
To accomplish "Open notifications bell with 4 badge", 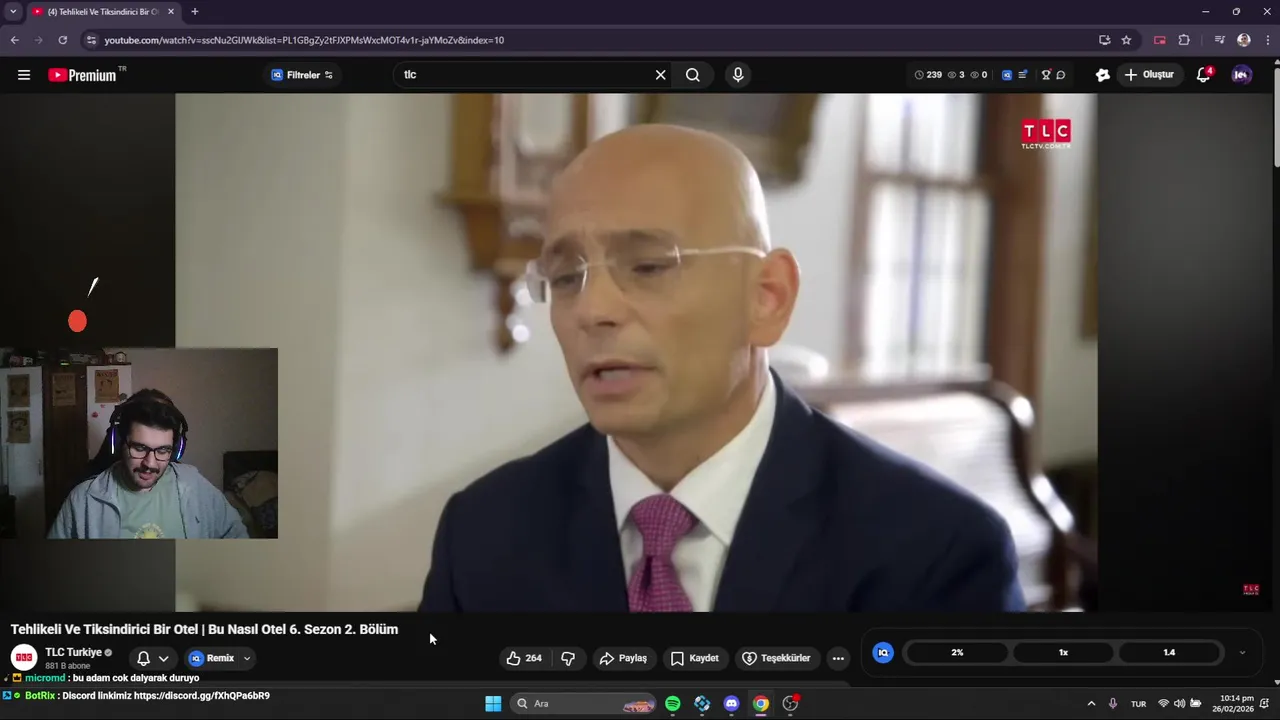I will coord(1204,75).
